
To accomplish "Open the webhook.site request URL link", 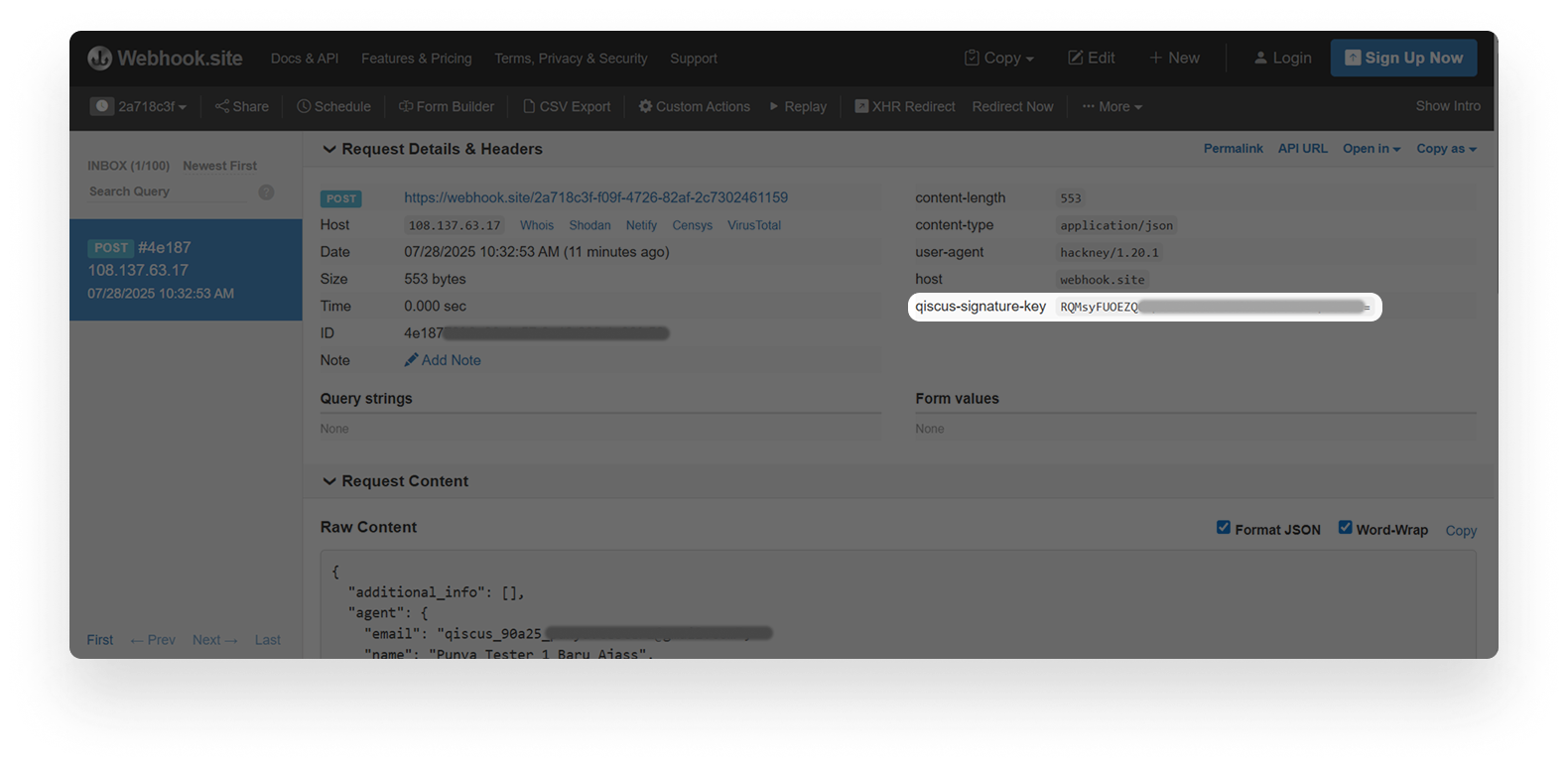I will pos(595,197).
